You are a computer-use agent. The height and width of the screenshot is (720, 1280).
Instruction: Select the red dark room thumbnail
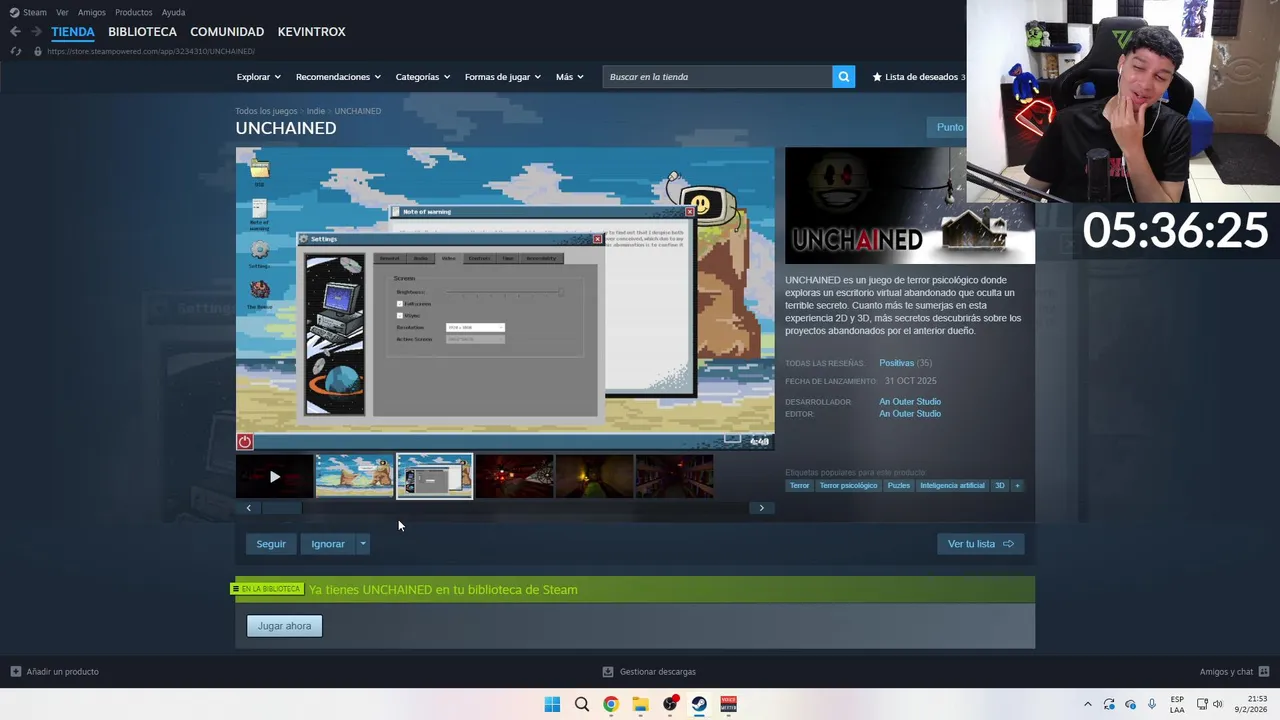coord(515,477)
